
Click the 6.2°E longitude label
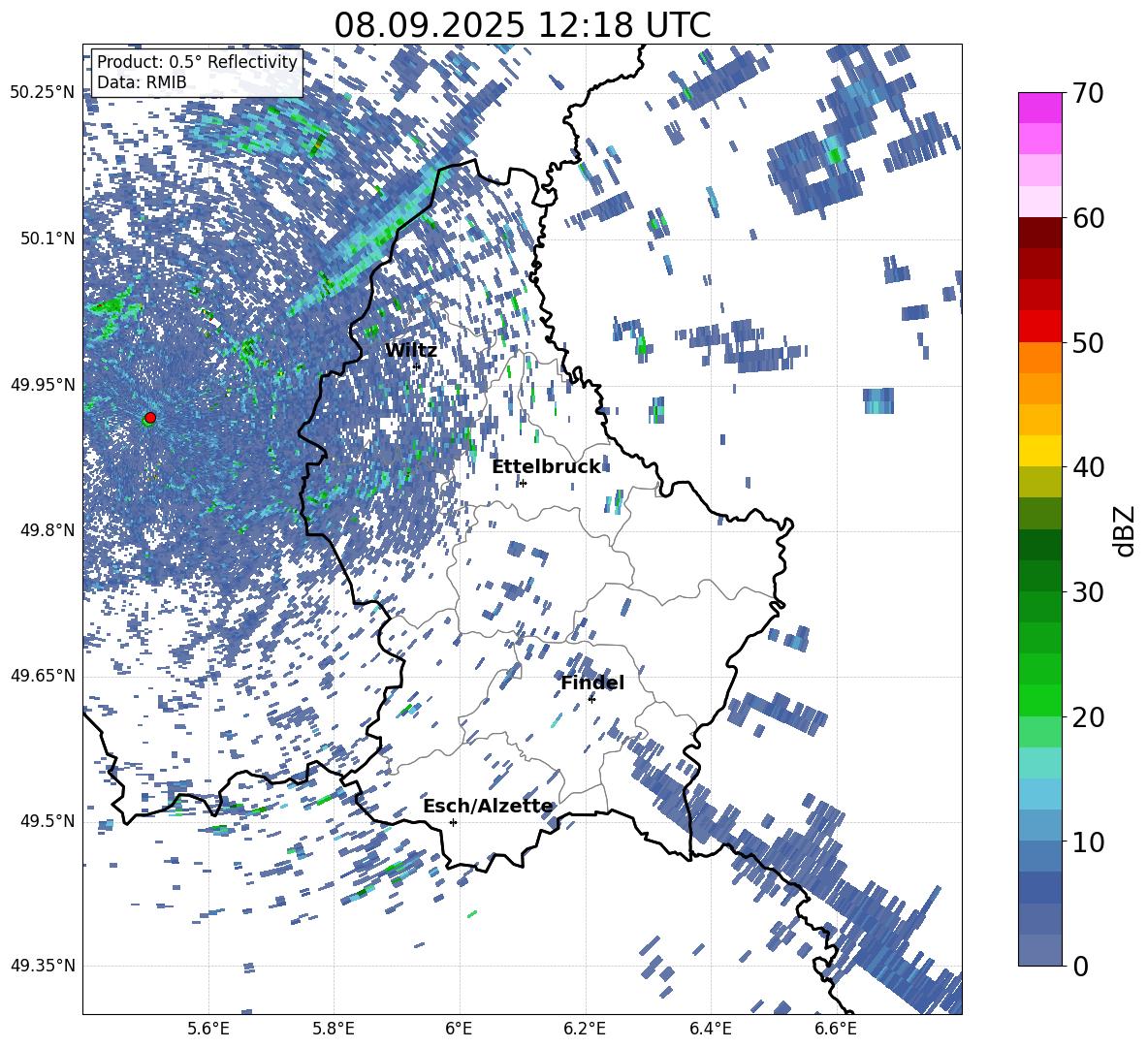click(x=585, y=1029)
